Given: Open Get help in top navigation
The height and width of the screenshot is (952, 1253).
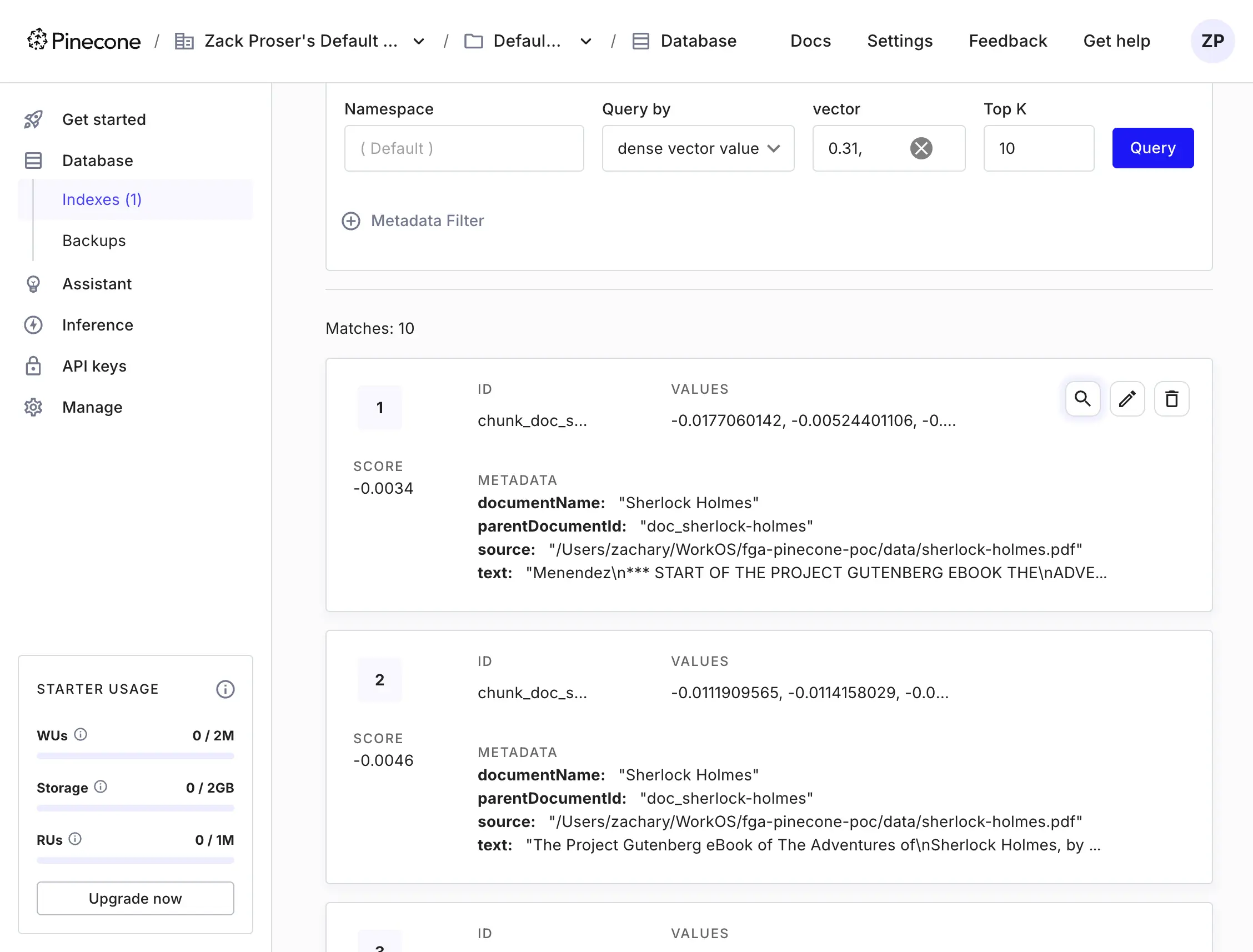Looking at the screenshot, I should 1116,41.
